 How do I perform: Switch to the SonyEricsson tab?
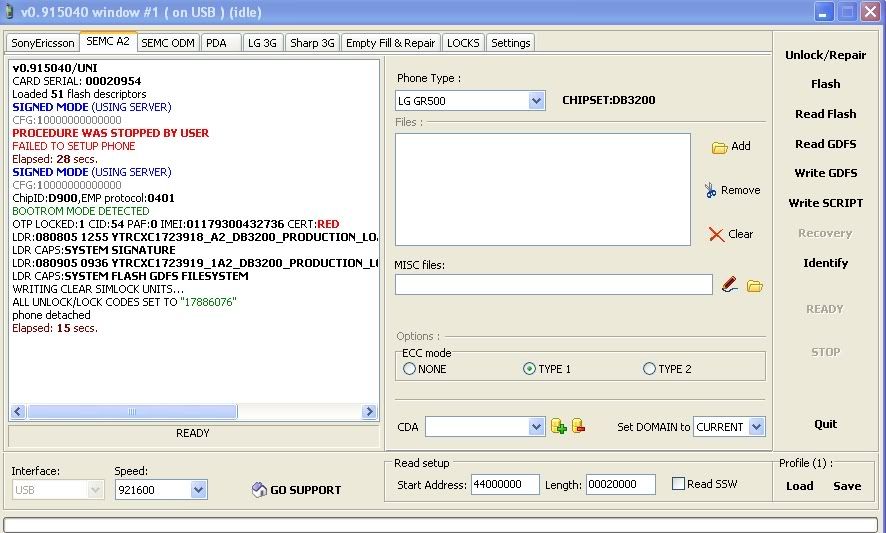point(43,43)
